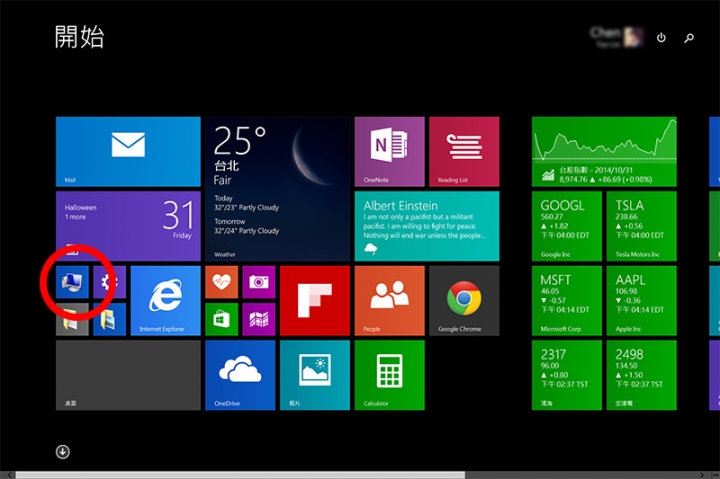Screen dimensions: 720x479
Task: Launch the Calculator tile
Action: pyautogui.click(x=389, y=375)
